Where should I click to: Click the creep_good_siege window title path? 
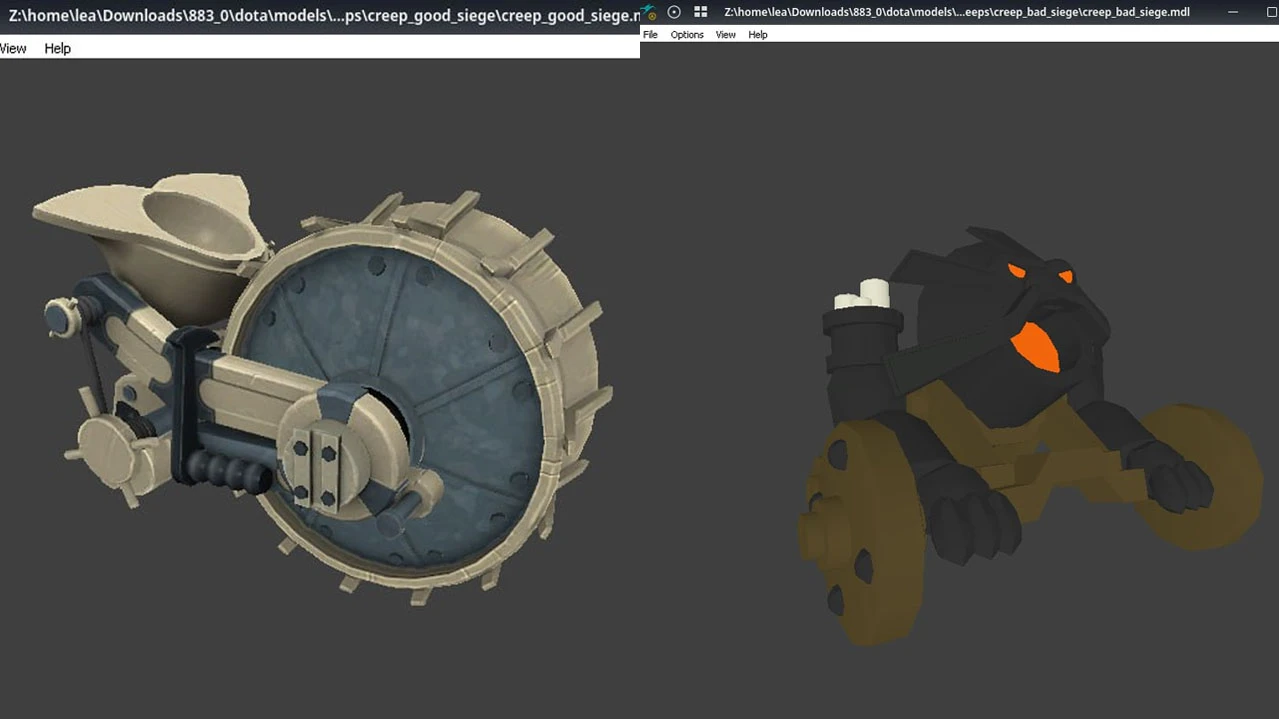click(324, 16)
